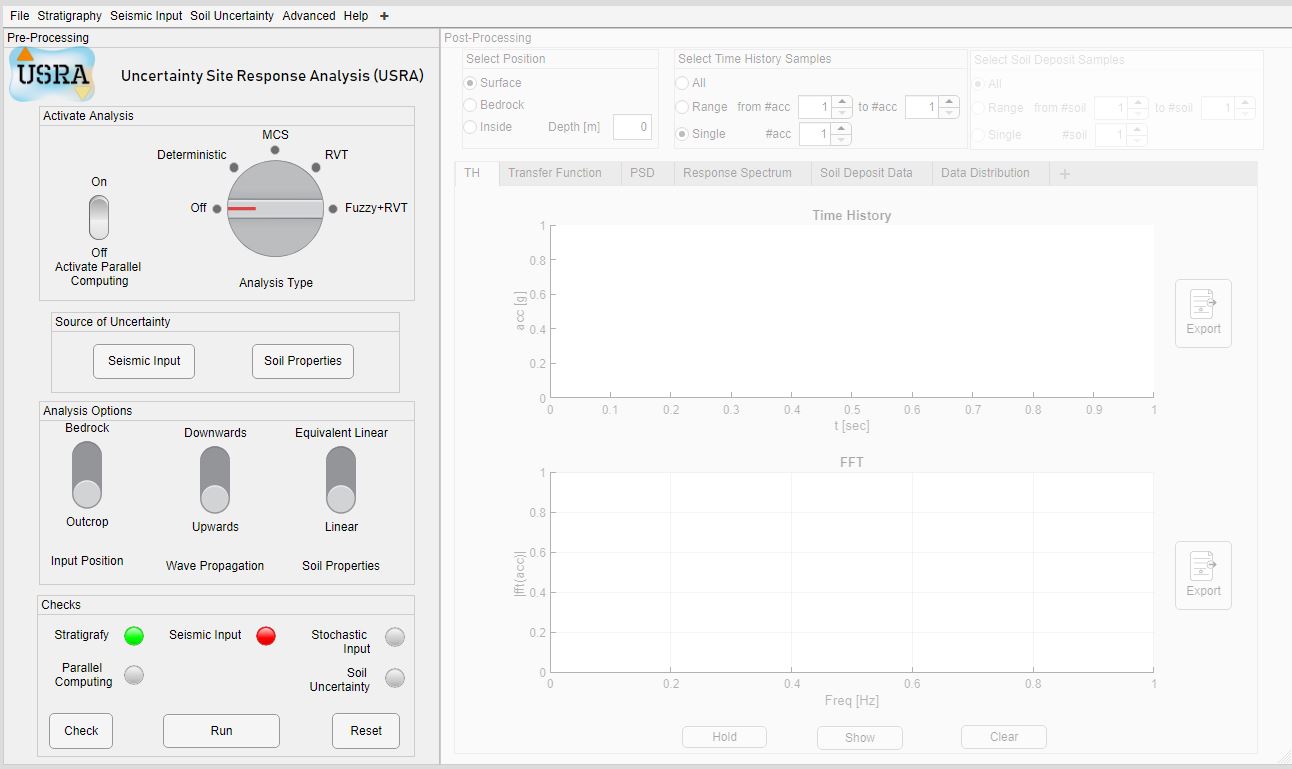Open the Seismic Input menu

[146, 16]
